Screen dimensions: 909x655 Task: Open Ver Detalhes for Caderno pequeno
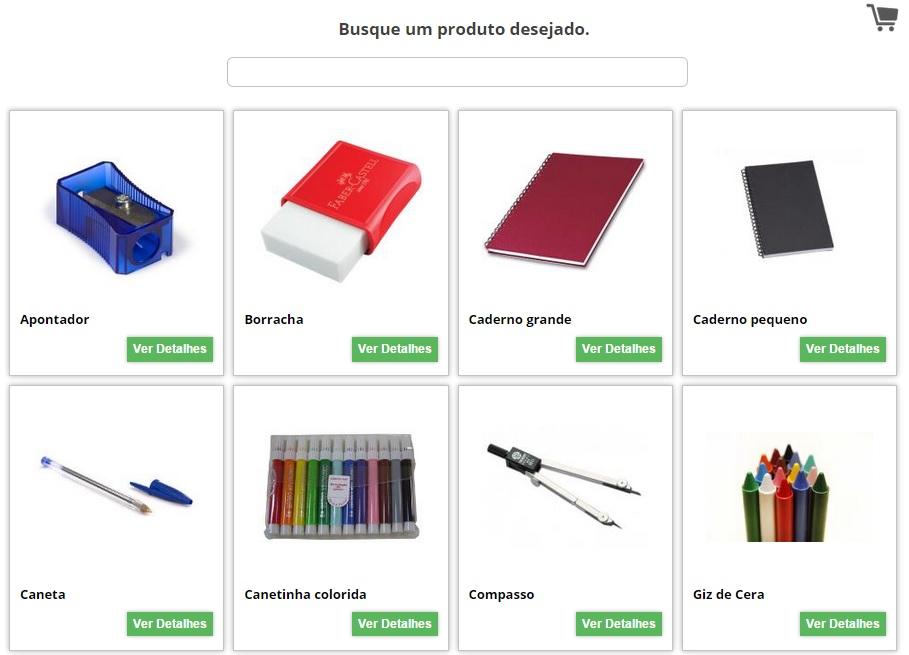click(x=843, y=349)
